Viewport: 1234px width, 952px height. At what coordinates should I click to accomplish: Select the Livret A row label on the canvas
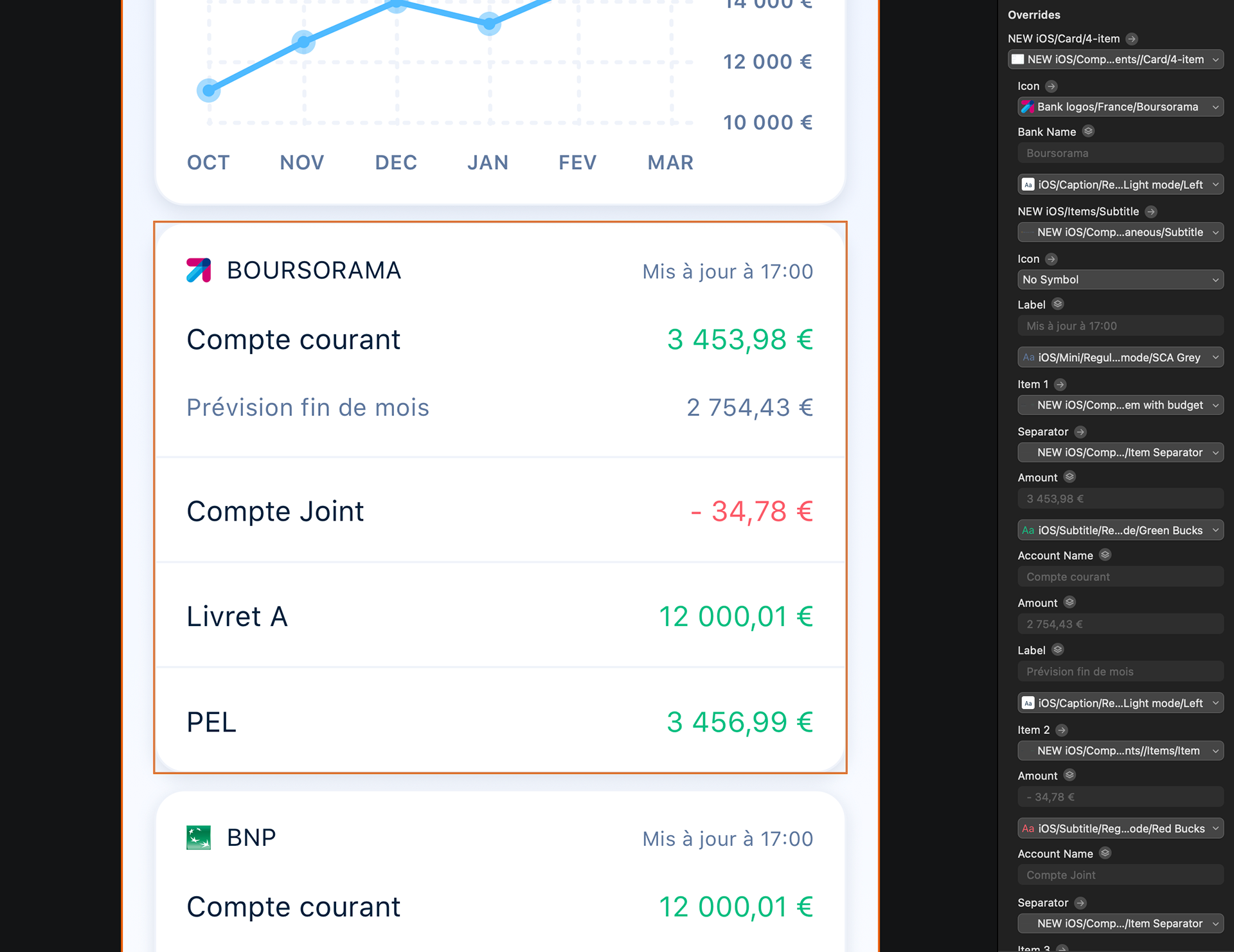pyautogui.click(x=237, y=617)
